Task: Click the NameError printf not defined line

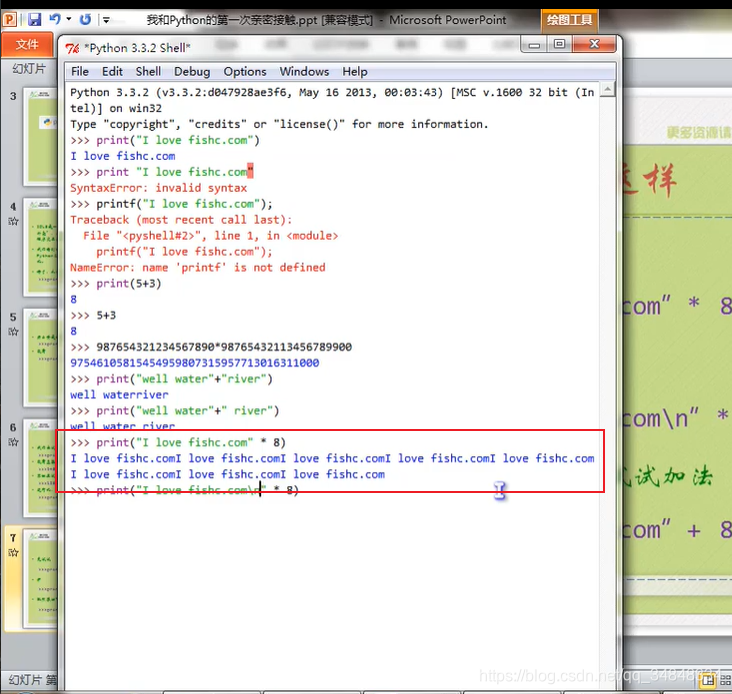Action: click(x=197, y=267)
